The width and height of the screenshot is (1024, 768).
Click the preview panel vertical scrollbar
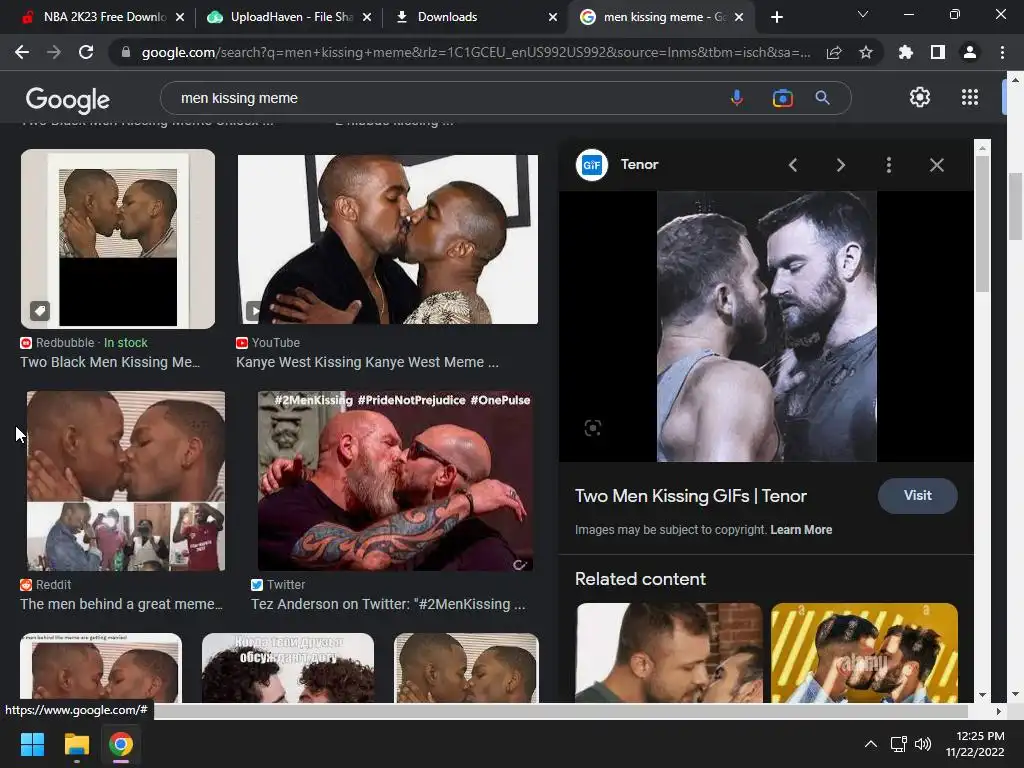[982, 222]
